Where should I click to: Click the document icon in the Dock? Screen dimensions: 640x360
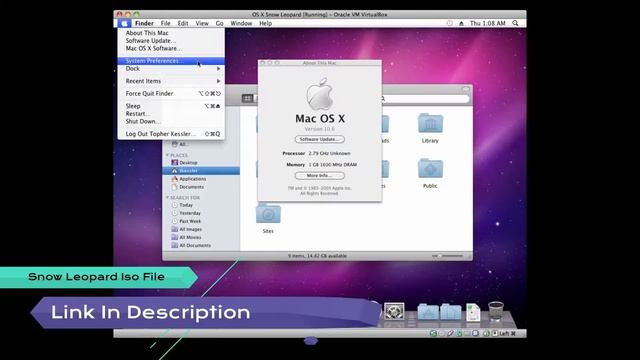click(473, 312)
